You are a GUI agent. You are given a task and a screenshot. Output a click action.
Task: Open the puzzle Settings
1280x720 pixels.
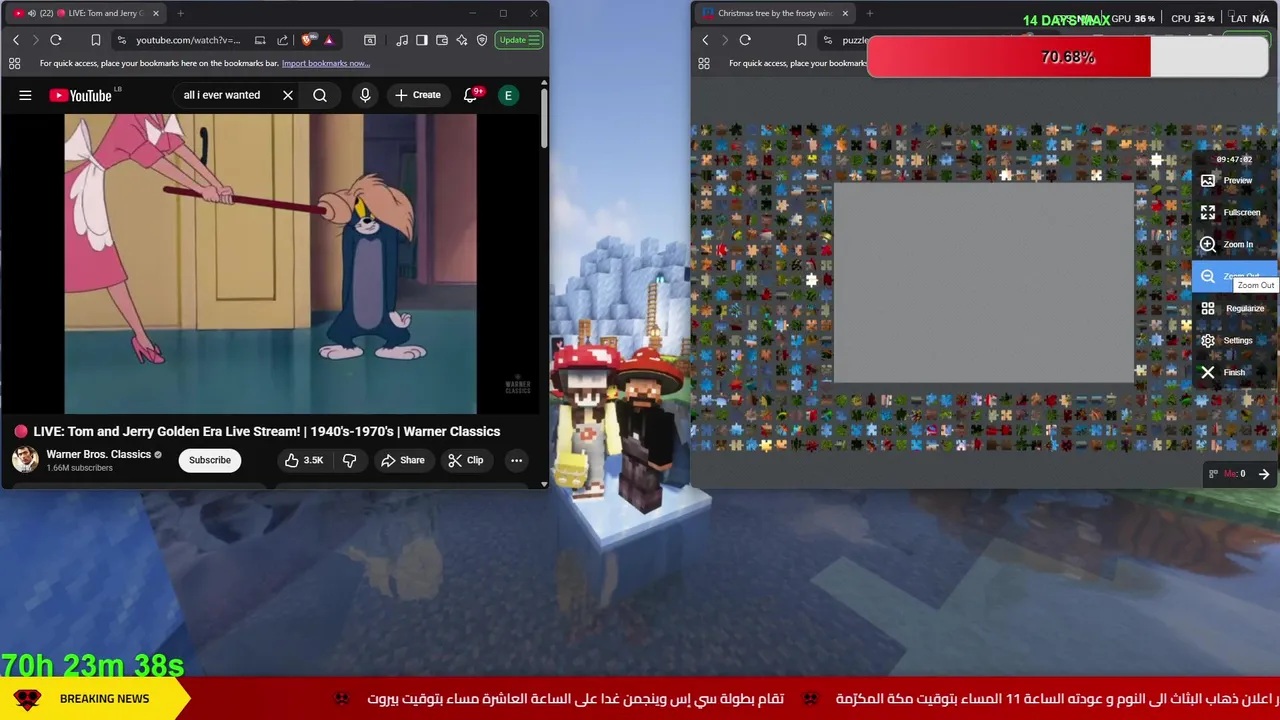(1235, 340)
